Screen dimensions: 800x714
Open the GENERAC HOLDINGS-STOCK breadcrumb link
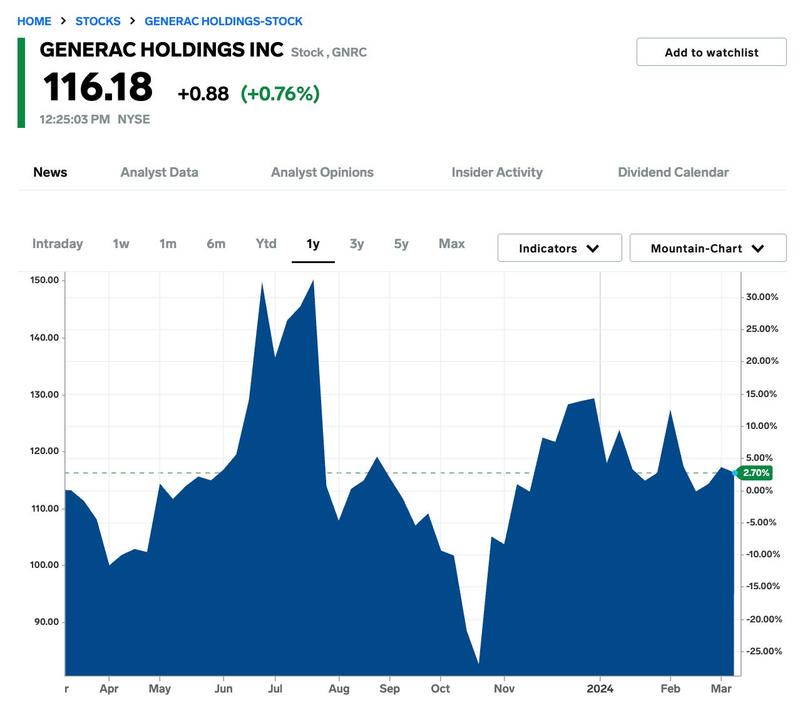click(223, 21)
